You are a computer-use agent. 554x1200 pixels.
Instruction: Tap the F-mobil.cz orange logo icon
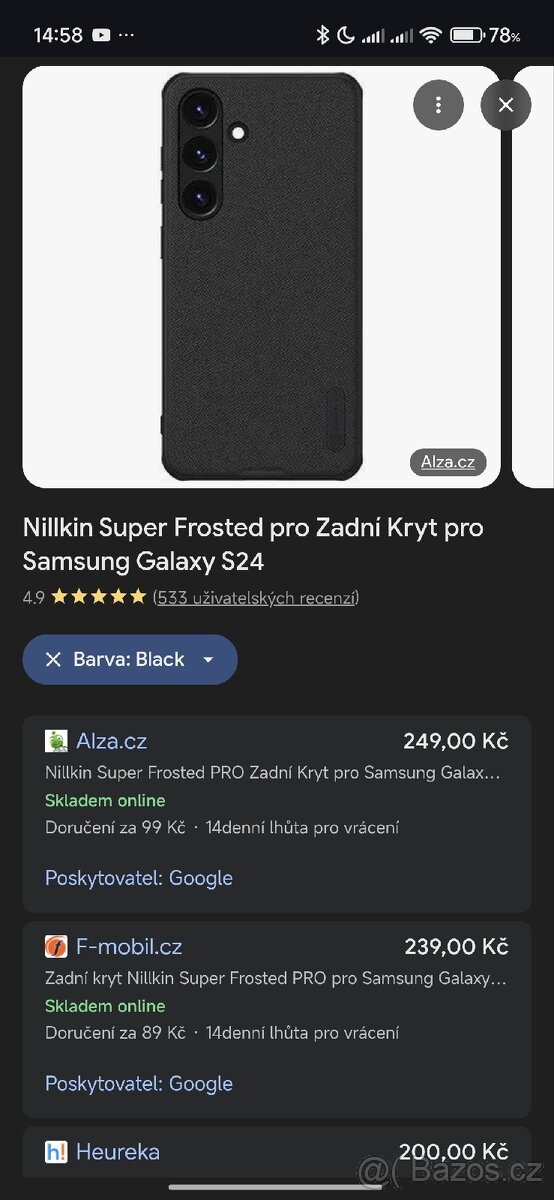56,946
